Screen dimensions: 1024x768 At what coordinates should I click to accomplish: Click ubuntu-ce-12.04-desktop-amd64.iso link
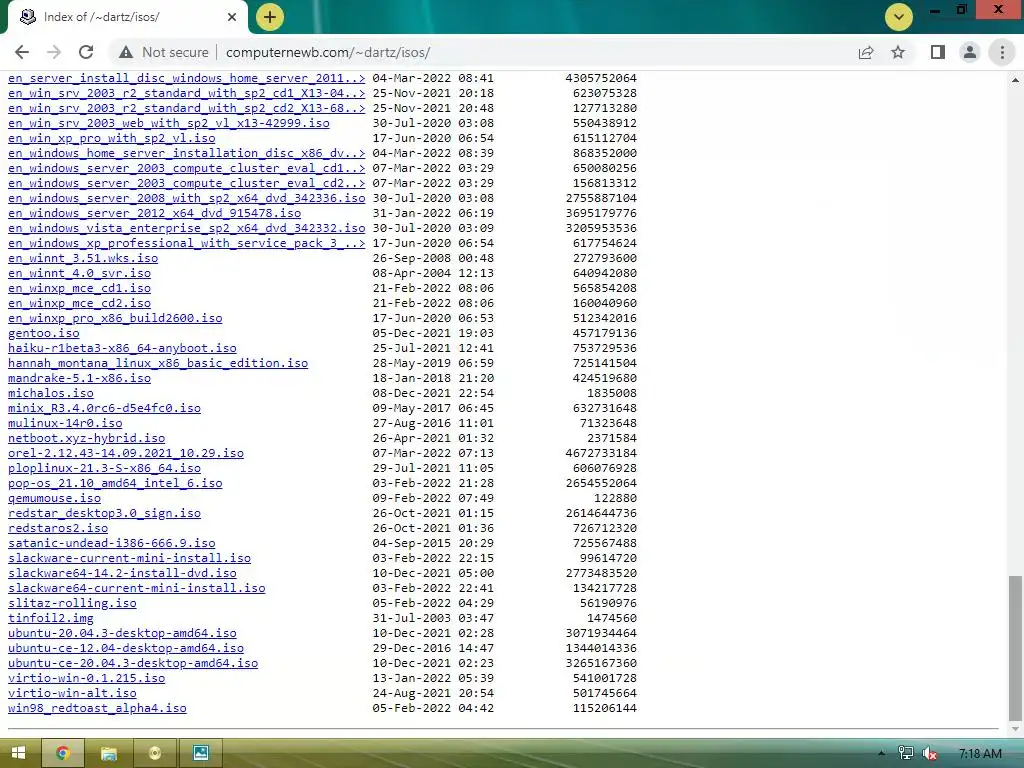pyautogui.click(x=126, y=648)
